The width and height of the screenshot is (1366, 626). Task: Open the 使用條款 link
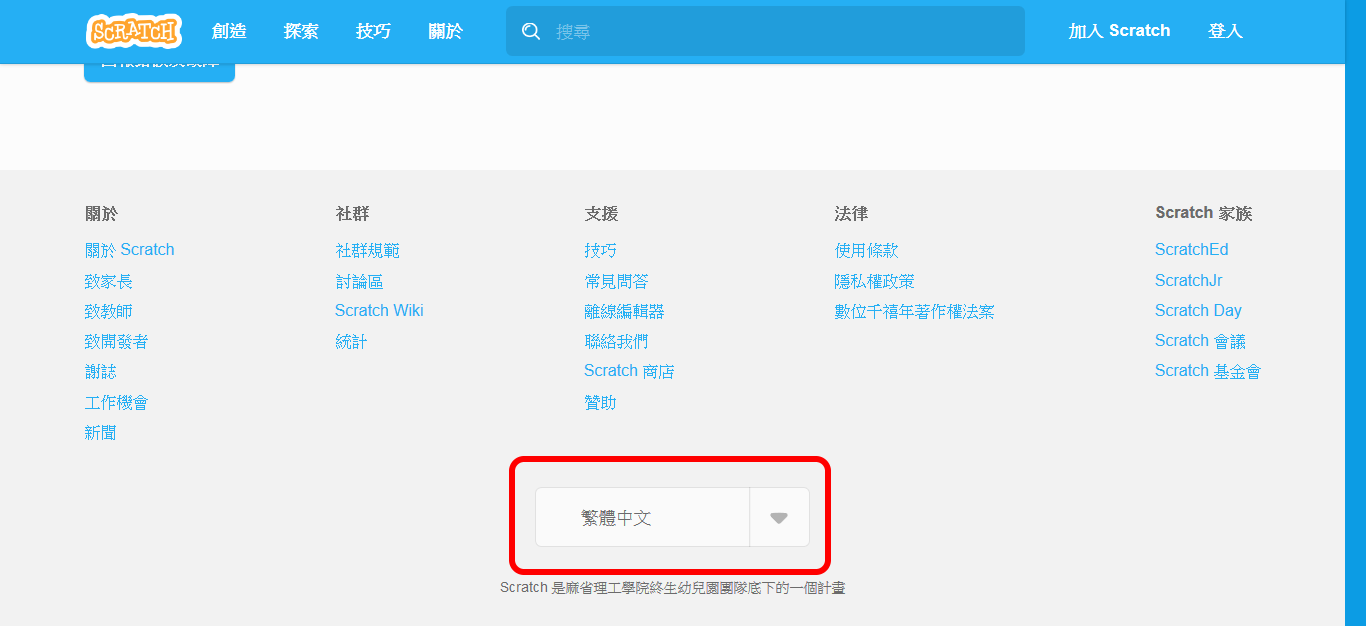(x=867, y=250)
